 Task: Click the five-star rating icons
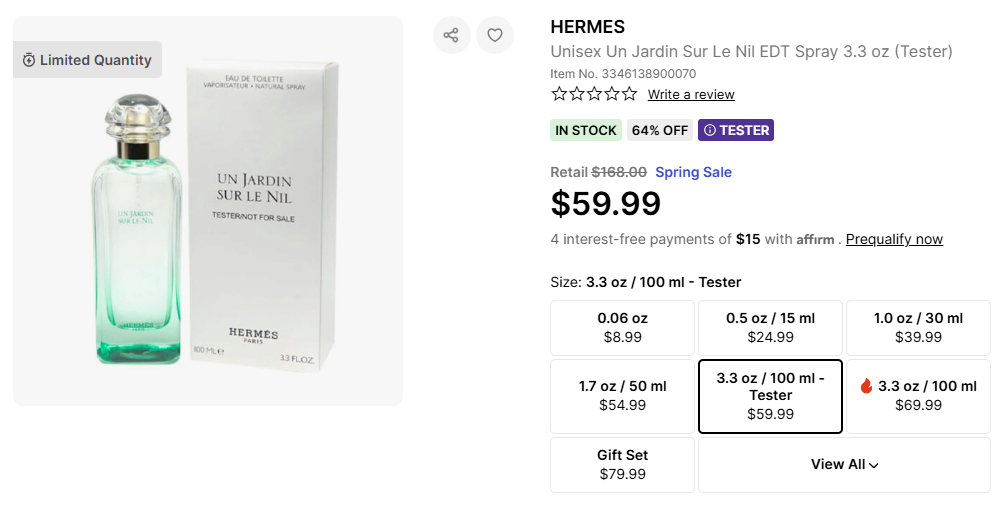pos(594,94)
